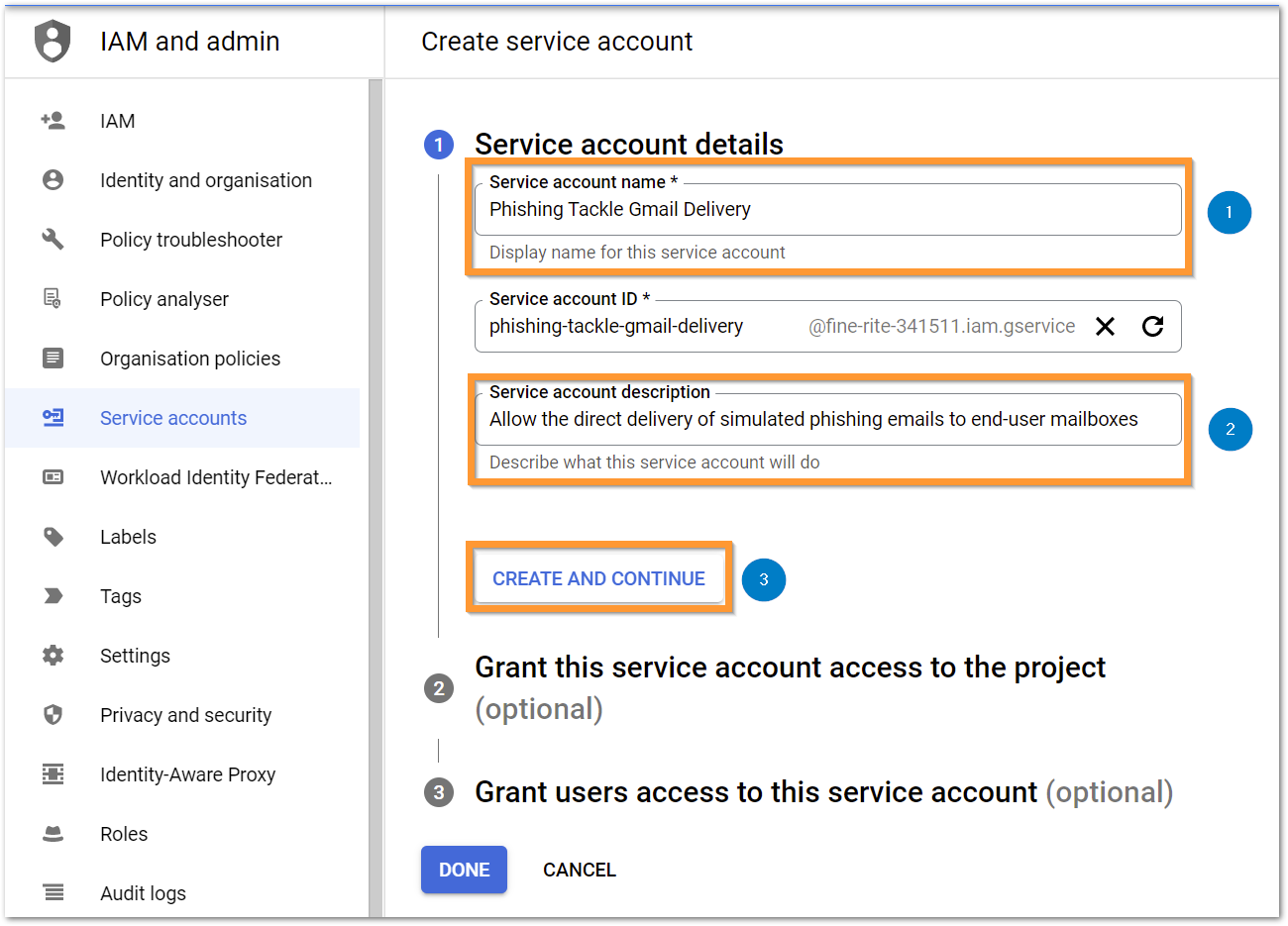The width and height of the screenshot is (1288, 926).
Task: Open Labels in the sidebar
Action: coord(182,537)
